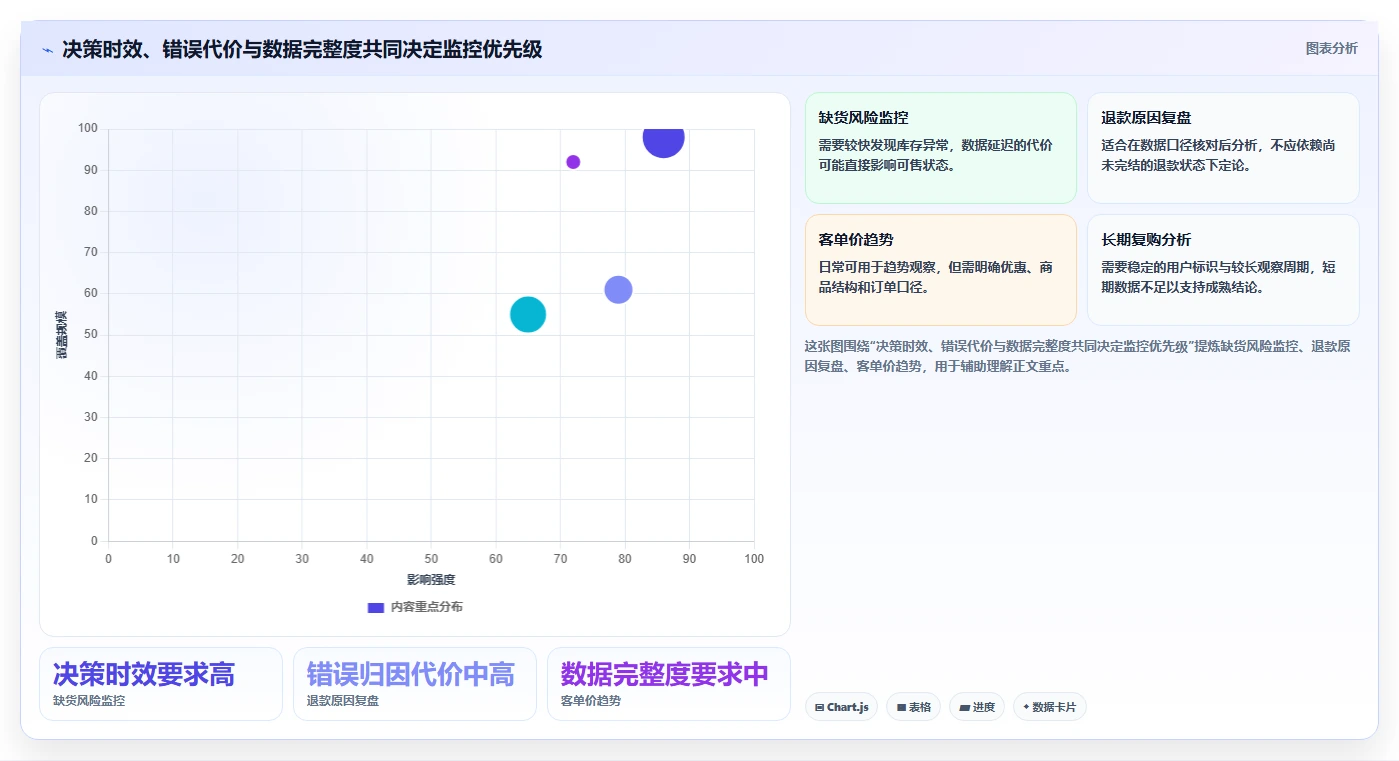Click the lightning icon beside the title
This screenshot has width=1399, height=761.
(x=47, y=50)
